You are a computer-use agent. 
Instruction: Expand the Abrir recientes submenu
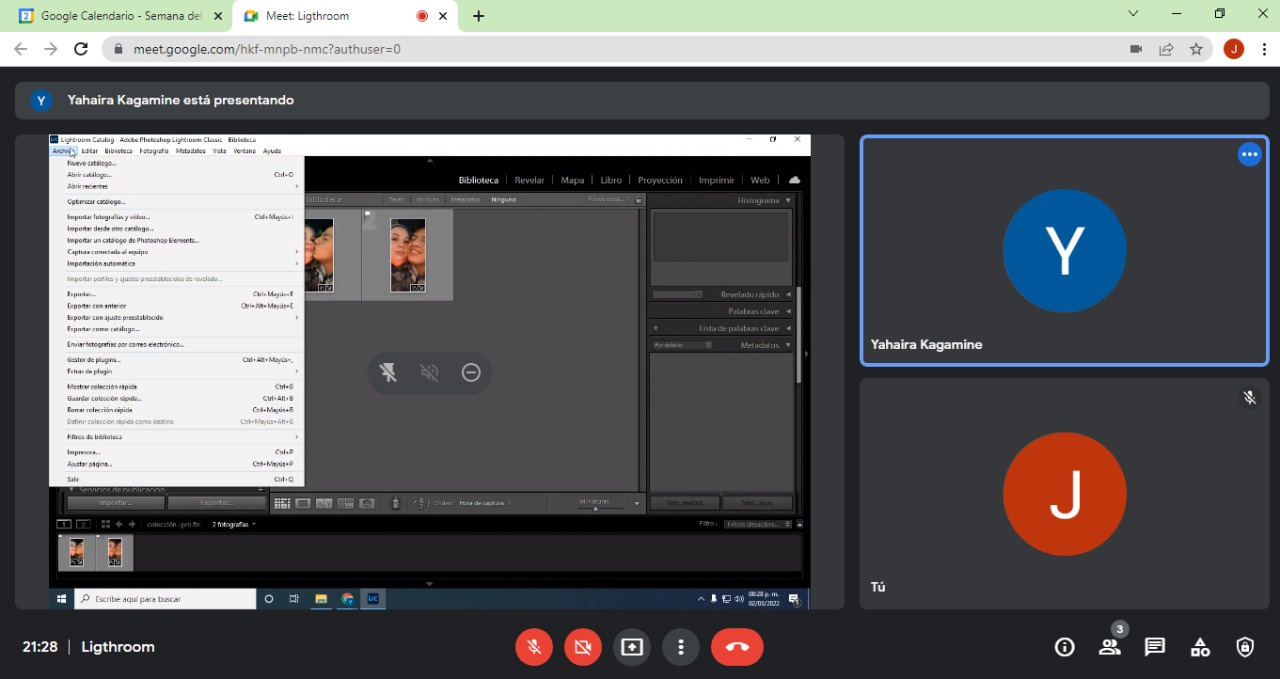pyautogui.click(x=177, y=186)
